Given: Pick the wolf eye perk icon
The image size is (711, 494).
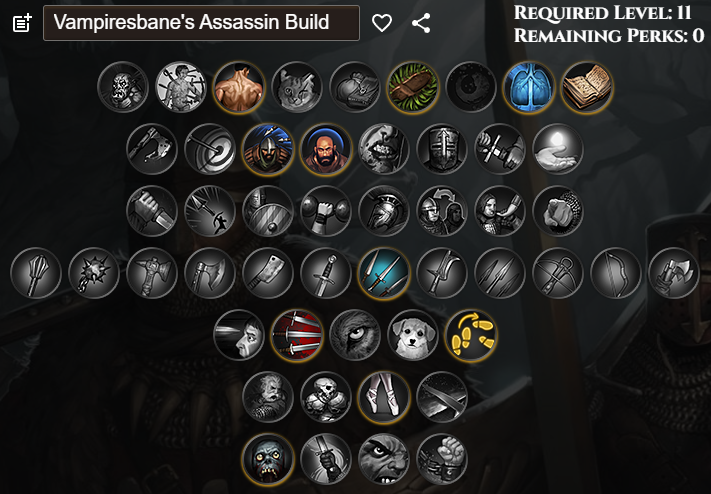Looking at the screenshot, I should (355, 335).
